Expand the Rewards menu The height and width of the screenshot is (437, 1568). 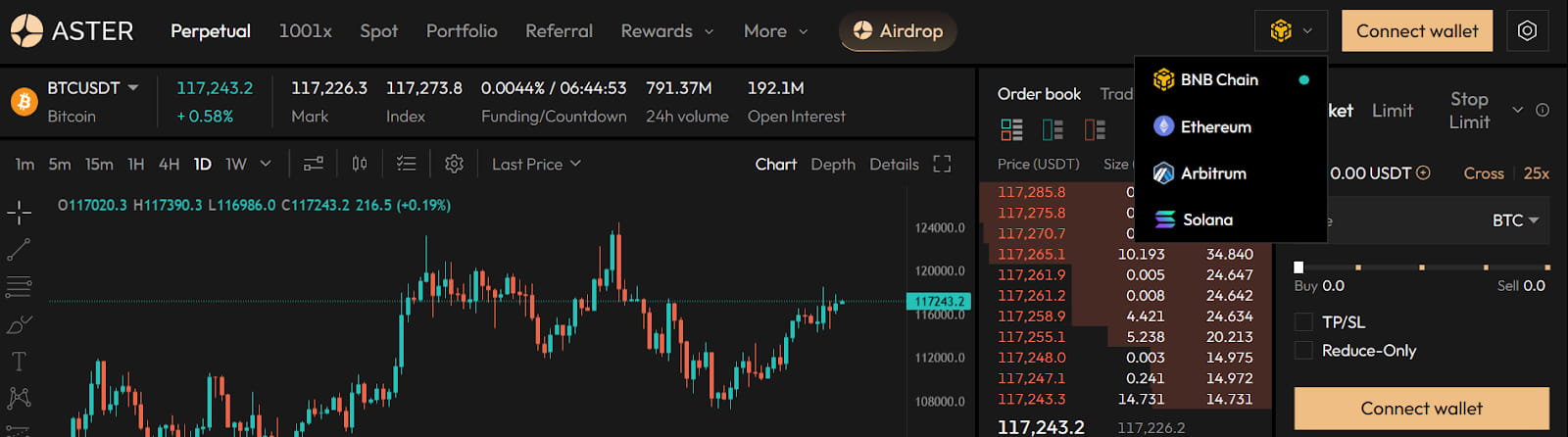click(x=667, y=31)
